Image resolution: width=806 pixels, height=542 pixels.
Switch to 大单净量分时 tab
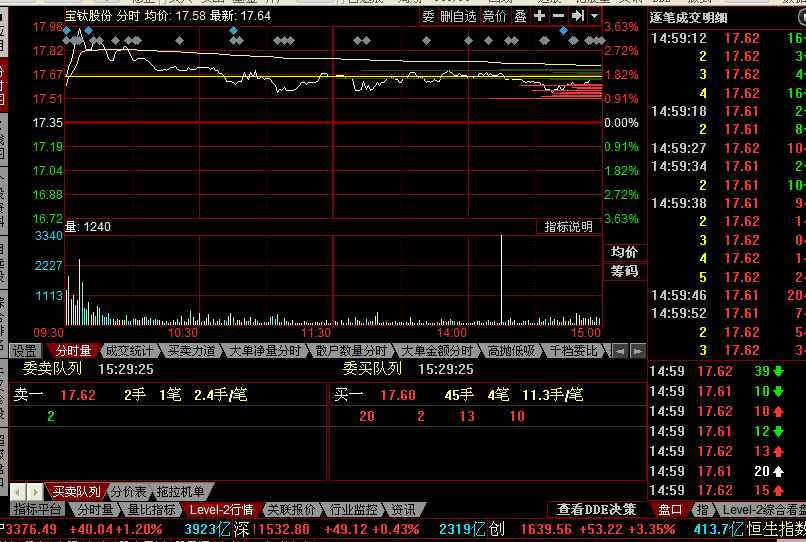pos(264,351)
